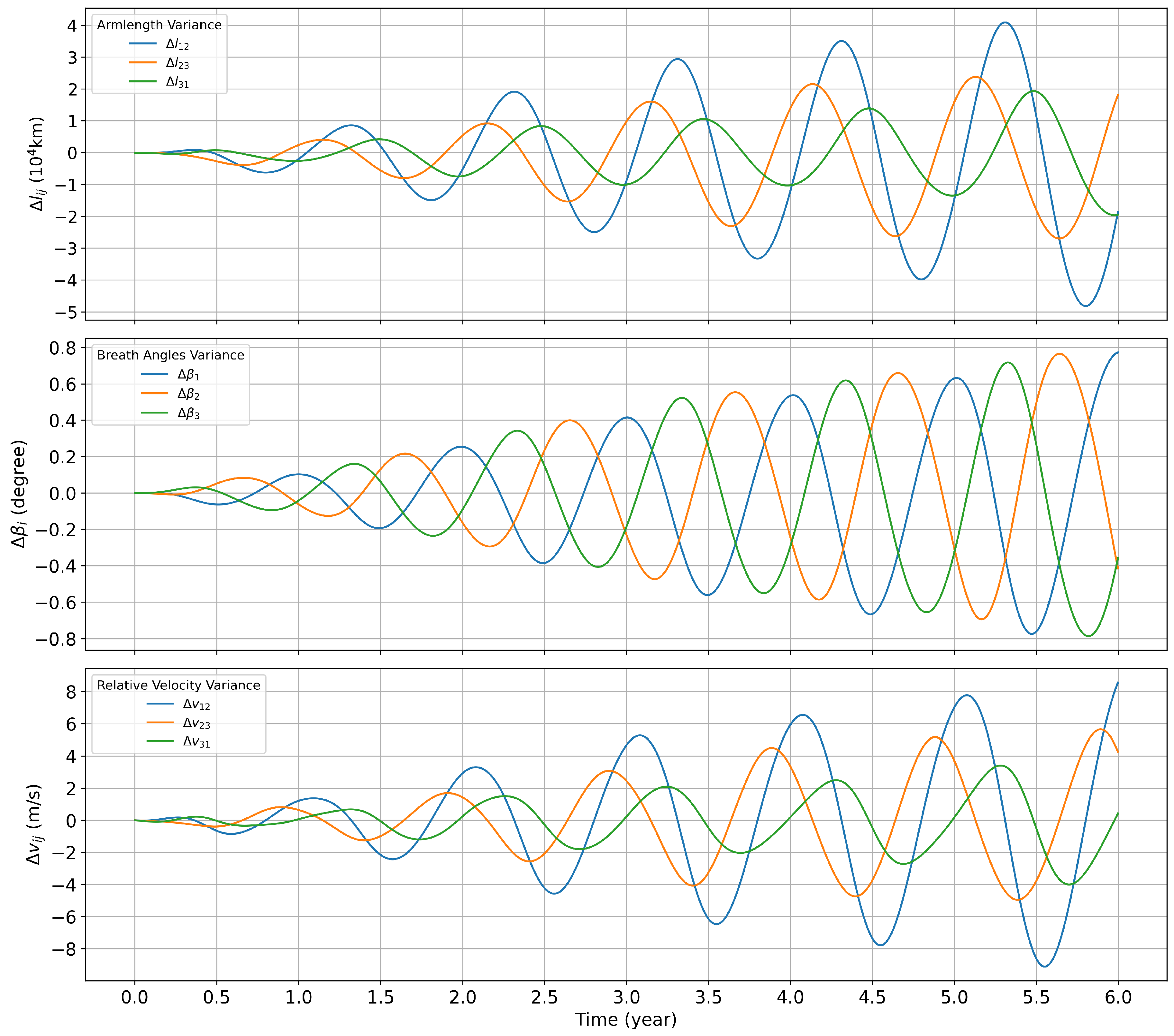Click the −8 tick on velocity axis
1174x1036 pixels.
(64, 949)
